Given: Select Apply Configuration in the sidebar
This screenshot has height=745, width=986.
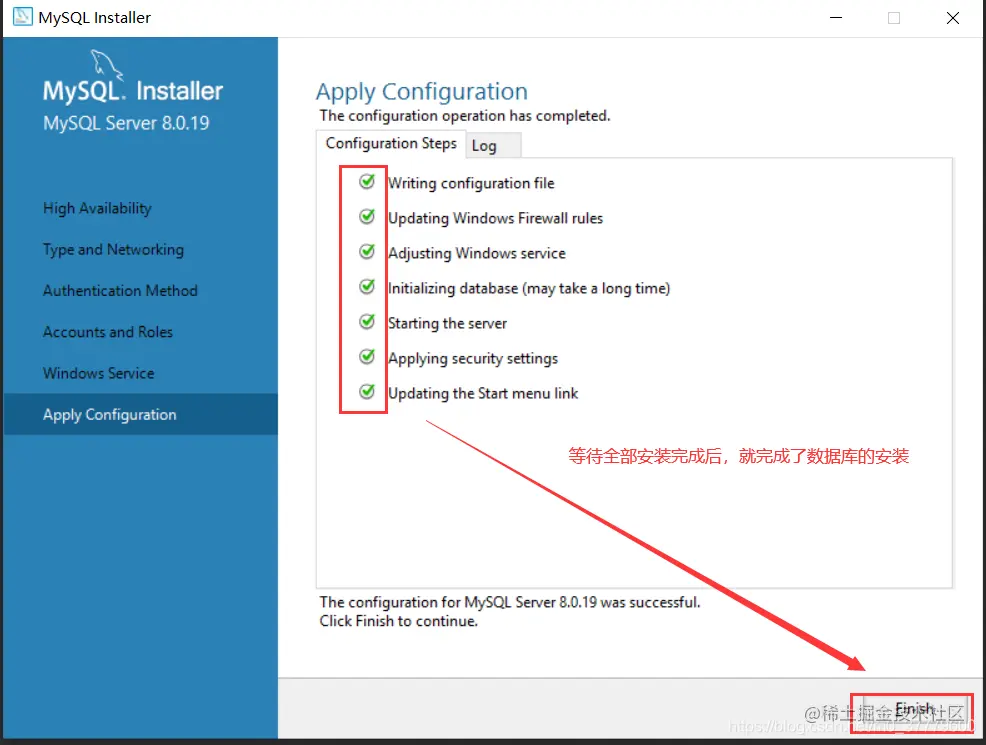Looking at the screenshot, I should click(x=140, y=414).
